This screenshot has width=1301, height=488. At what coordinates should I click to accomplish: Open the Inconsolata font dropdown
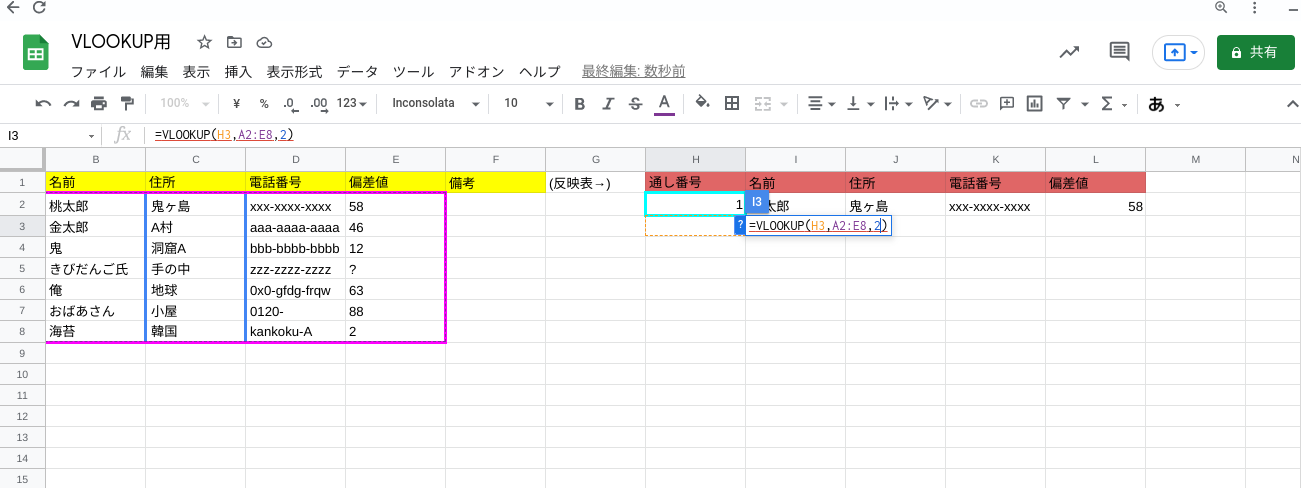point(436,103)
